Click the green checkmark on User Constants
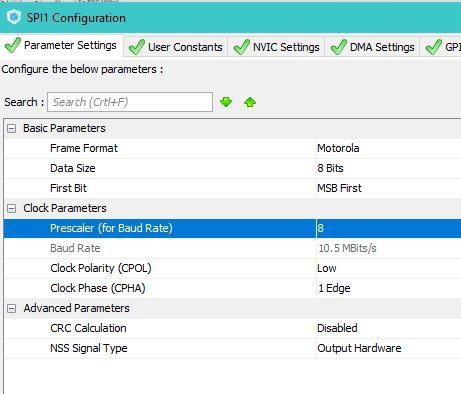 [137, 47]
